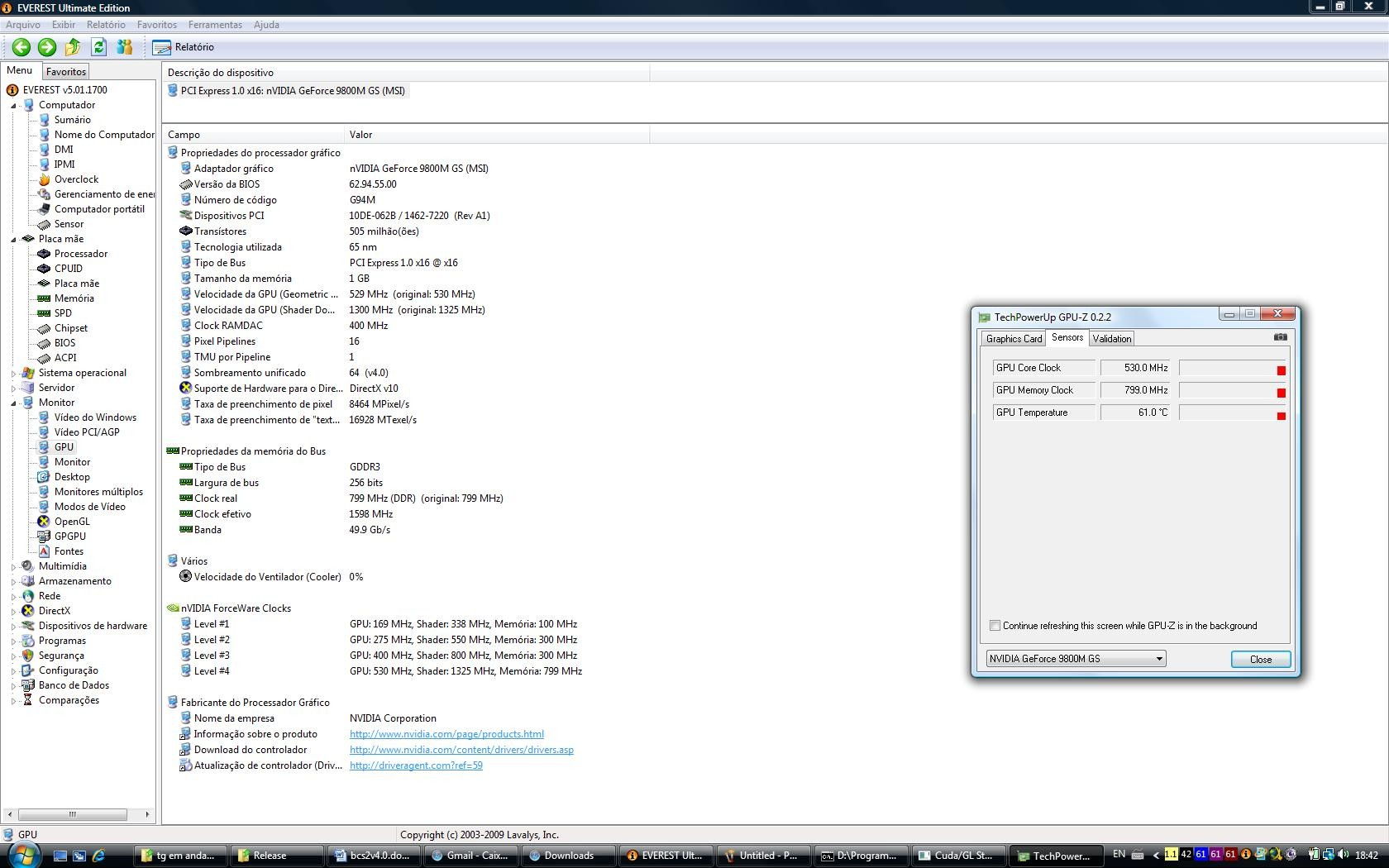Open the nvidia.com products page link

click(x=446, y=734)
